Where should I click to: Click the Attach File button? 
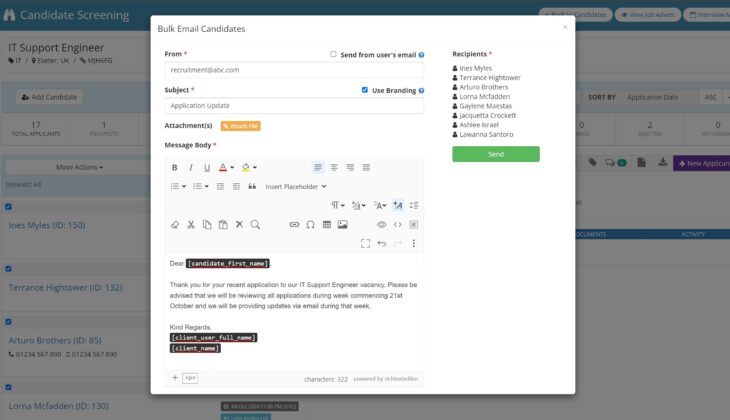pyautogui.click(x=240, y=126)
